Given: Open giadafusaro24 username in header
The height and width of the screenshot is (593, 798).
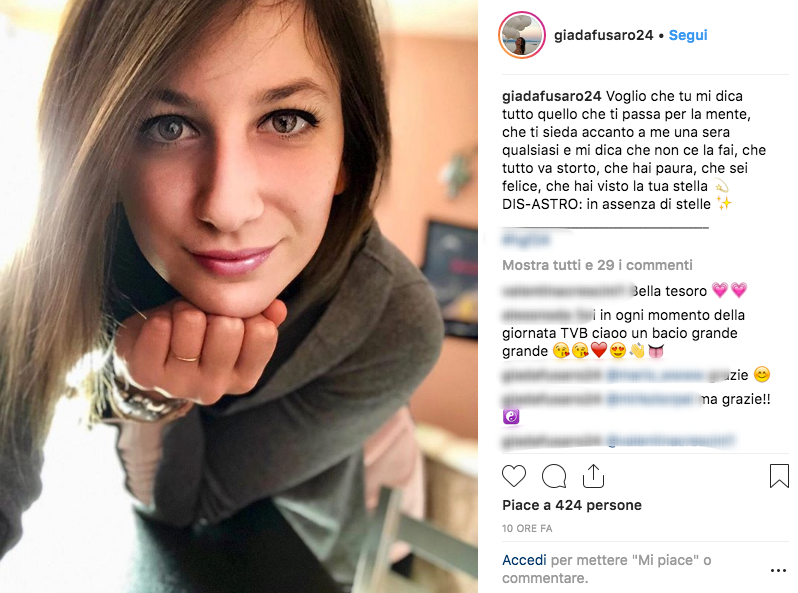Looking at the screenshot, I should coord(604,35).
